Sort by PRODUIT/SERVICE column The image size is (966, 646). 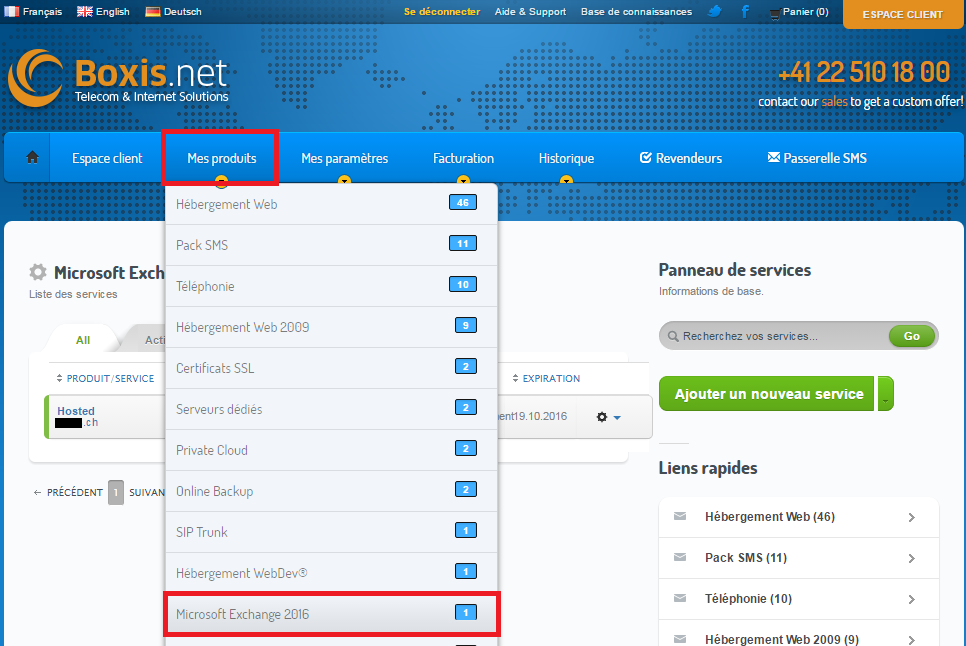pos(105,378)
